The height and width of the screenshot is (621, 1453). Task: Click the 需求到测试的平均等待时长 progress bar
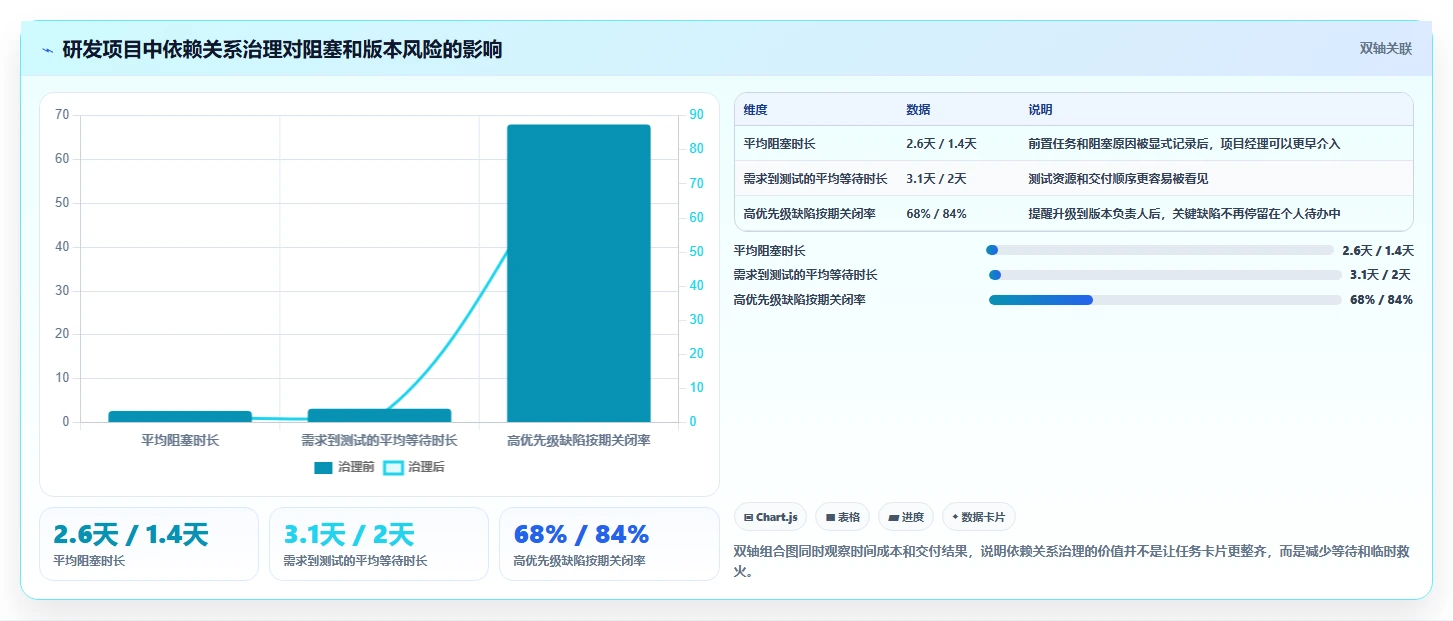pyautogui.click(x=1165, y=275)
